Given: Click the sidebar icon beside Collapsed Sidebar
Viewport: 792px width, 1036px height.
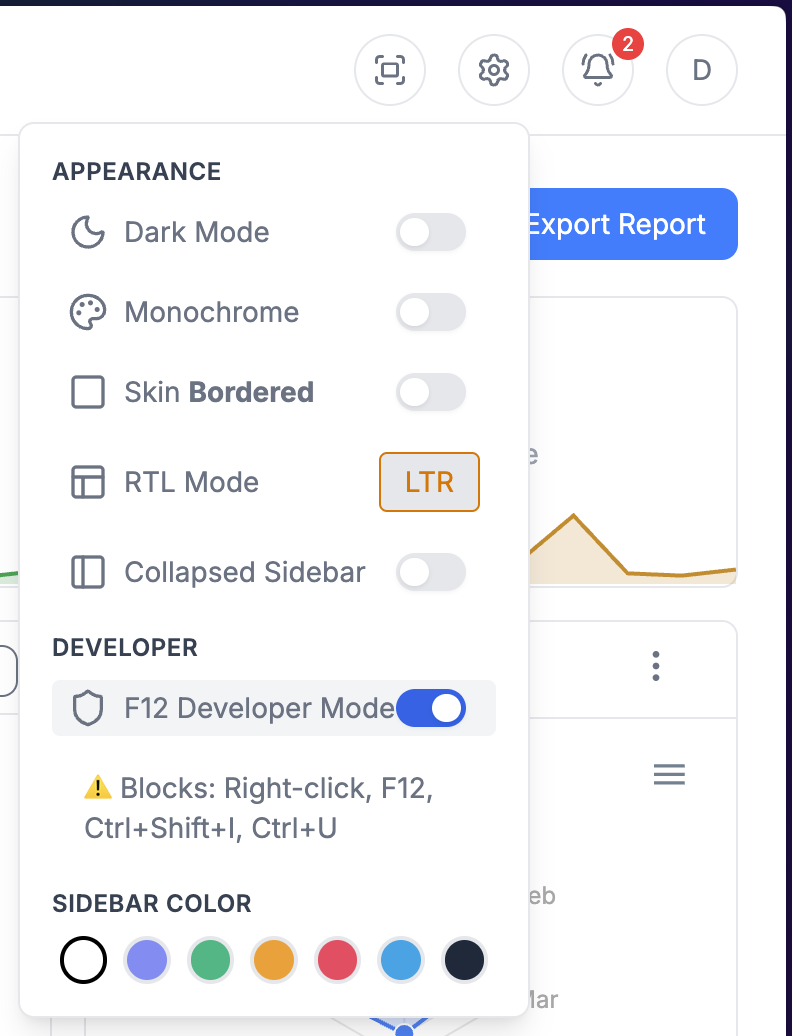Looking at the screenshot, I should (88, 573).
